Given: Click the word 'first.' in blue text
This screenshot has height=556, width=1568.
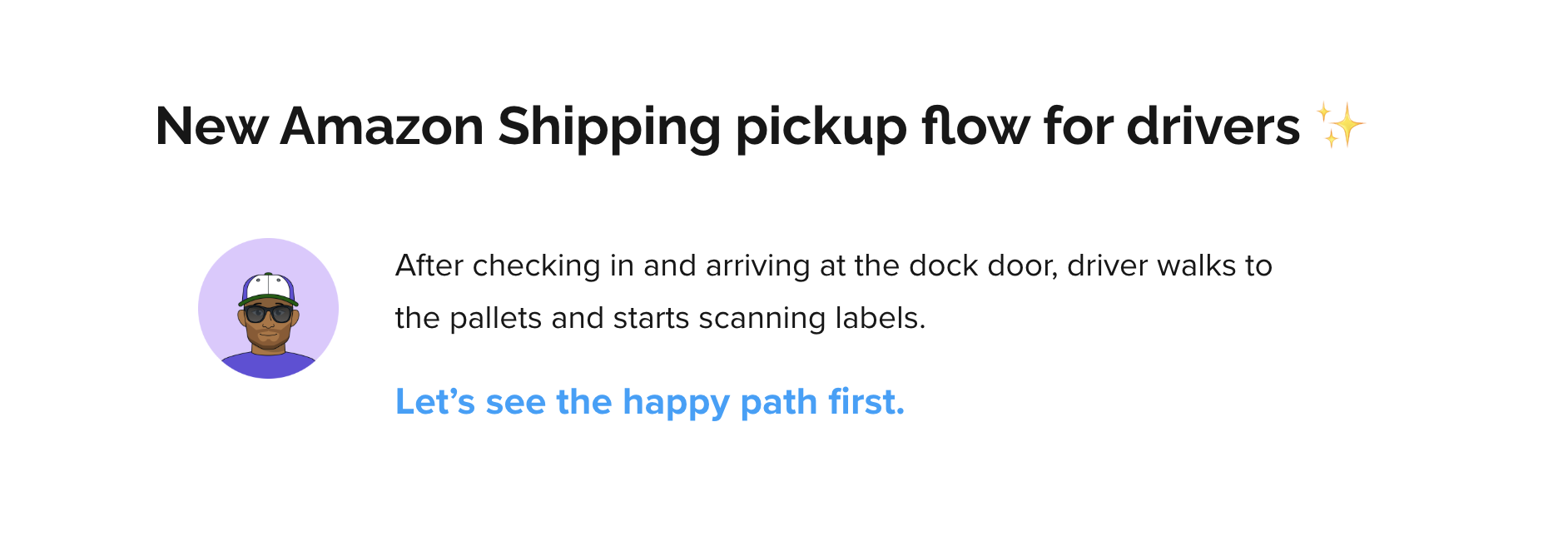Looking at the screenshot, I should [x=866, y=402].
